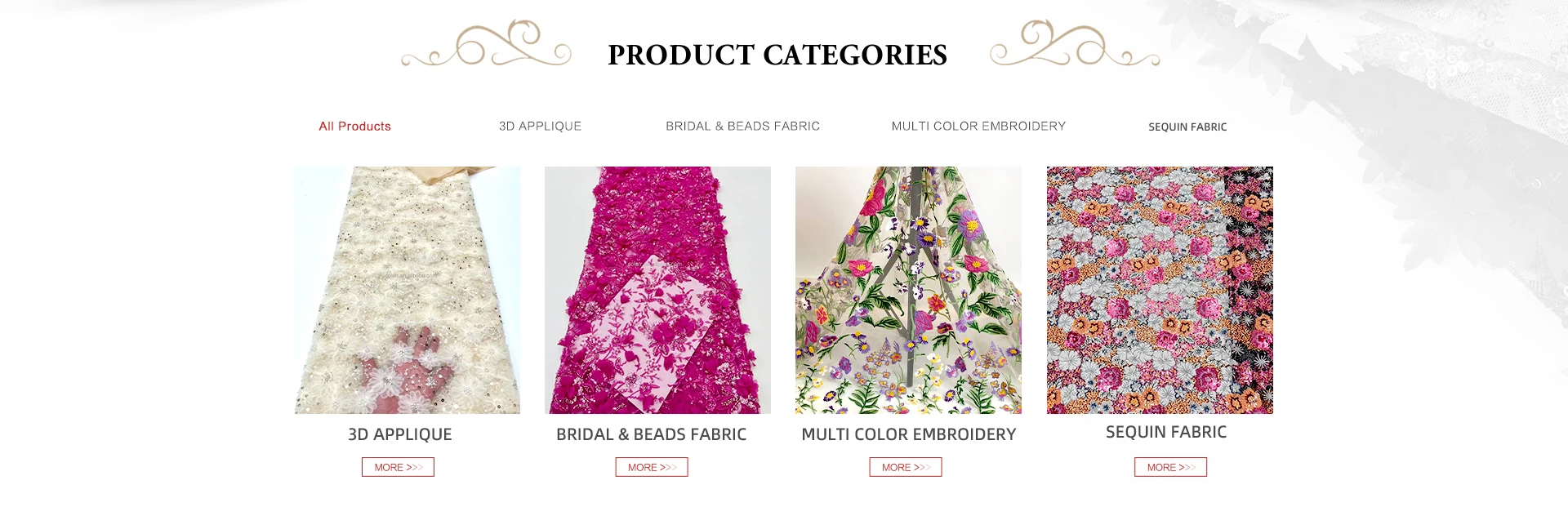Open the 3D APPLIQUE title below image
1568x516 pixels.
click(400, 434)
